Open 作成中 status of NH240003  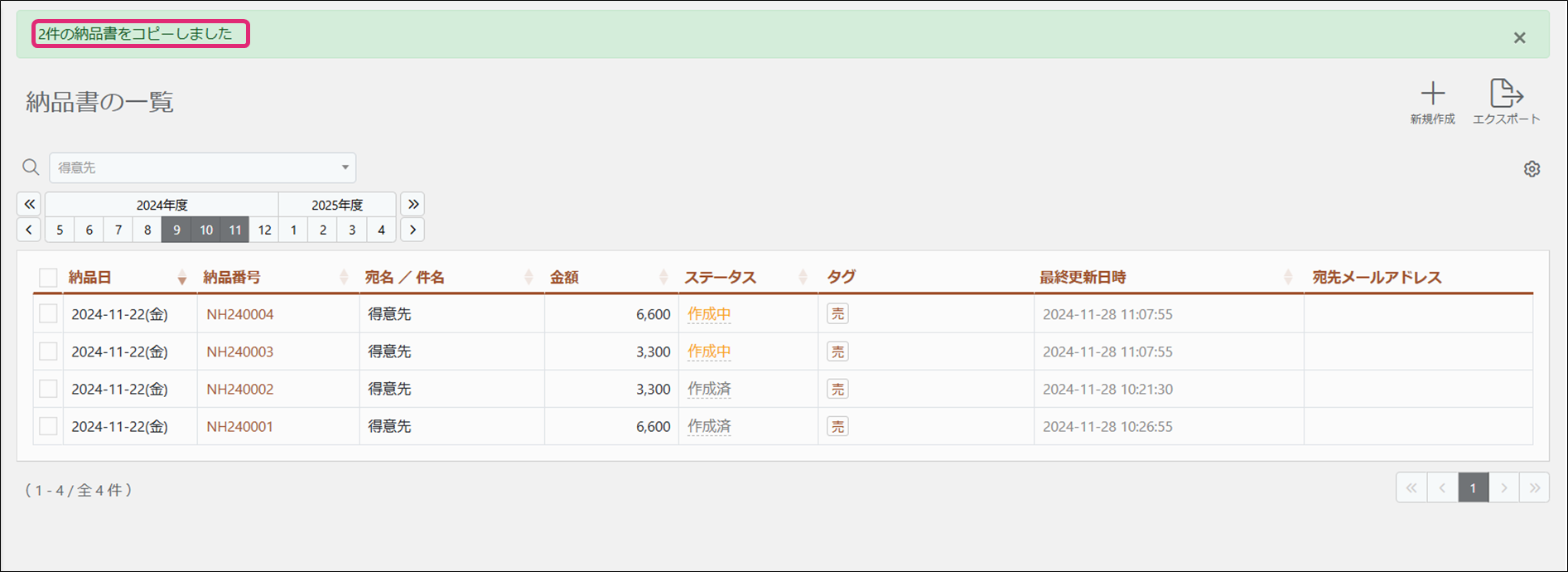click(709, 351)
